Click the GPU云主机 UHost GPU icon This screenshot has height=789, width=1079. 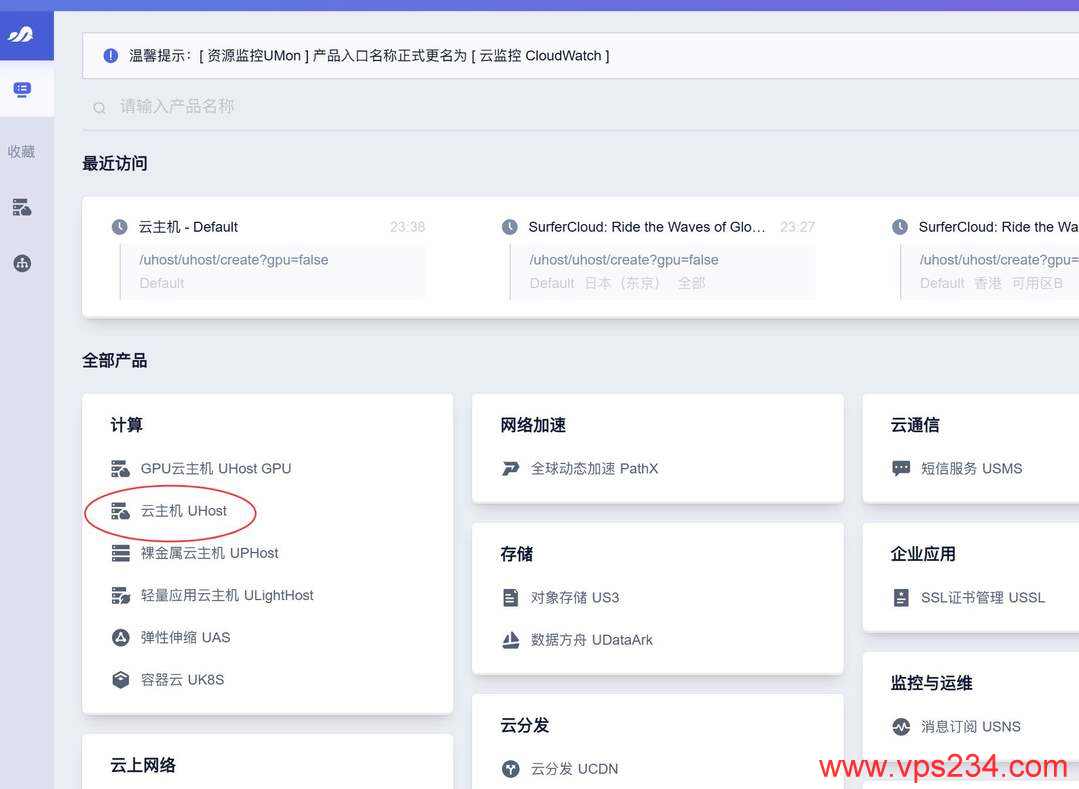click(120, 468)
